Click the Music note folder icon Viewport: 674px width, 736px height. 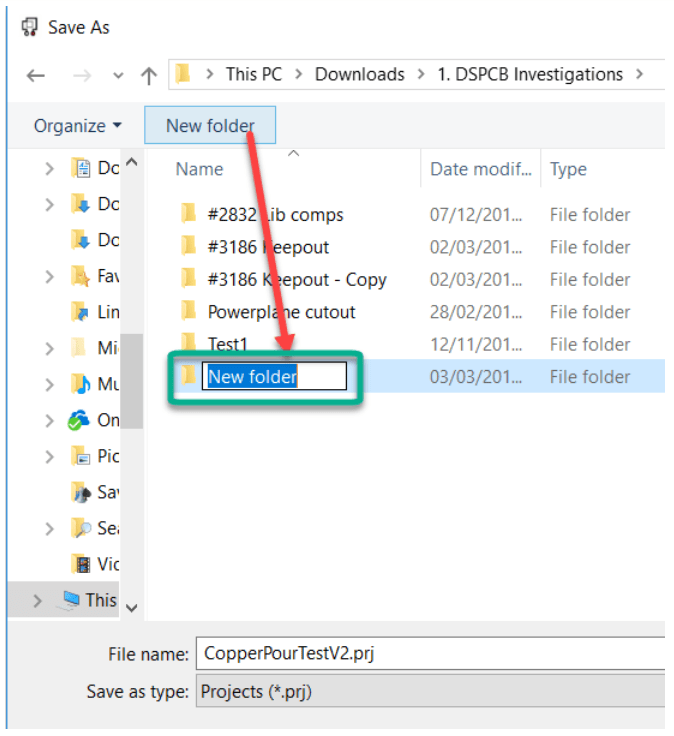coord(82,384)
